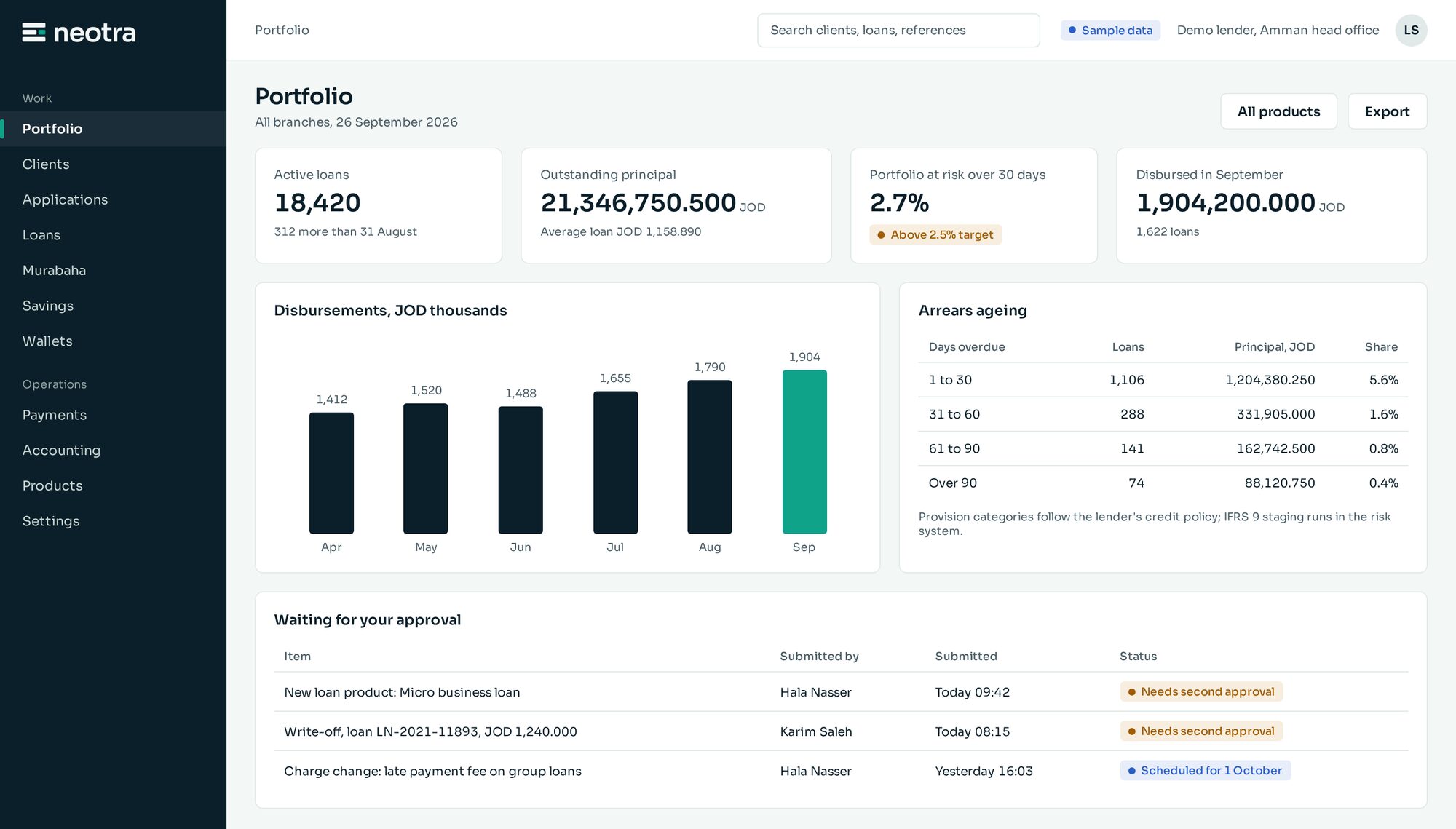1456x829 pixels.
Task: Click the August disbursement bar
Action: click(710, 457)
